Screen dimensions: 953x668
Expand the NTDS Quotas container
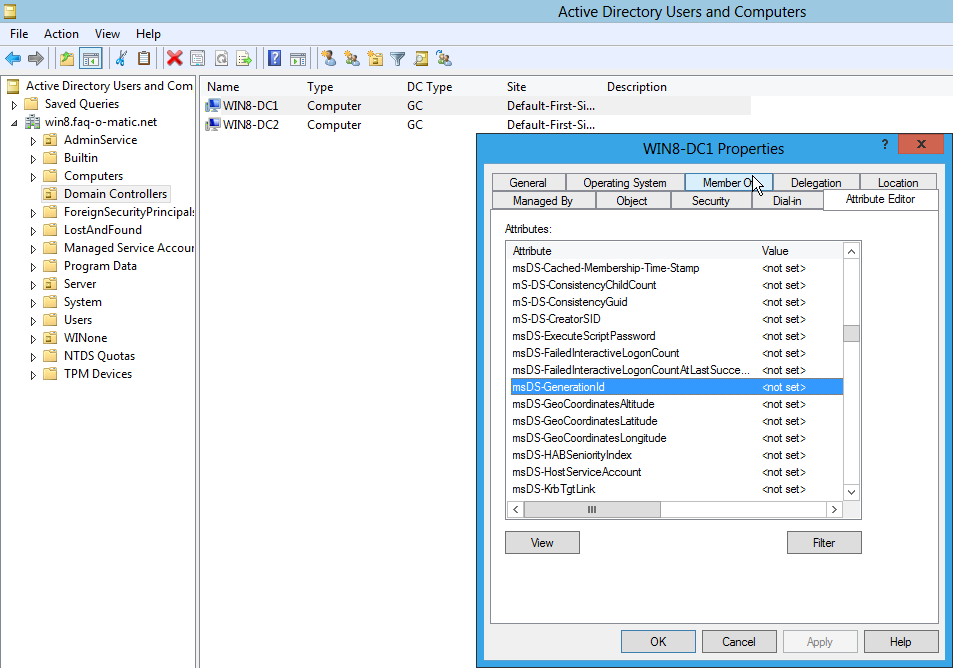click(33, 357)
